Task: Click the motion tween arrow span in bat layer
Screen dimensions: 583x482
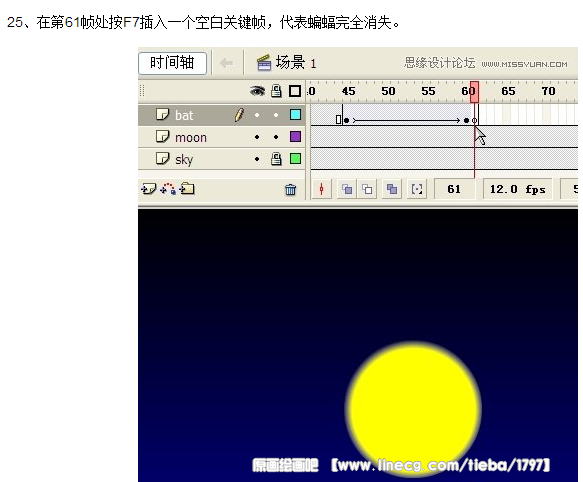Action: (x=406, y=120)
